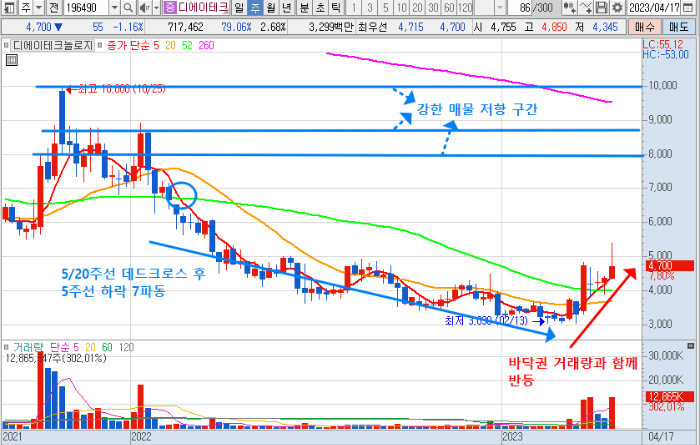Select interval 30 button

[x=433, y=7]
